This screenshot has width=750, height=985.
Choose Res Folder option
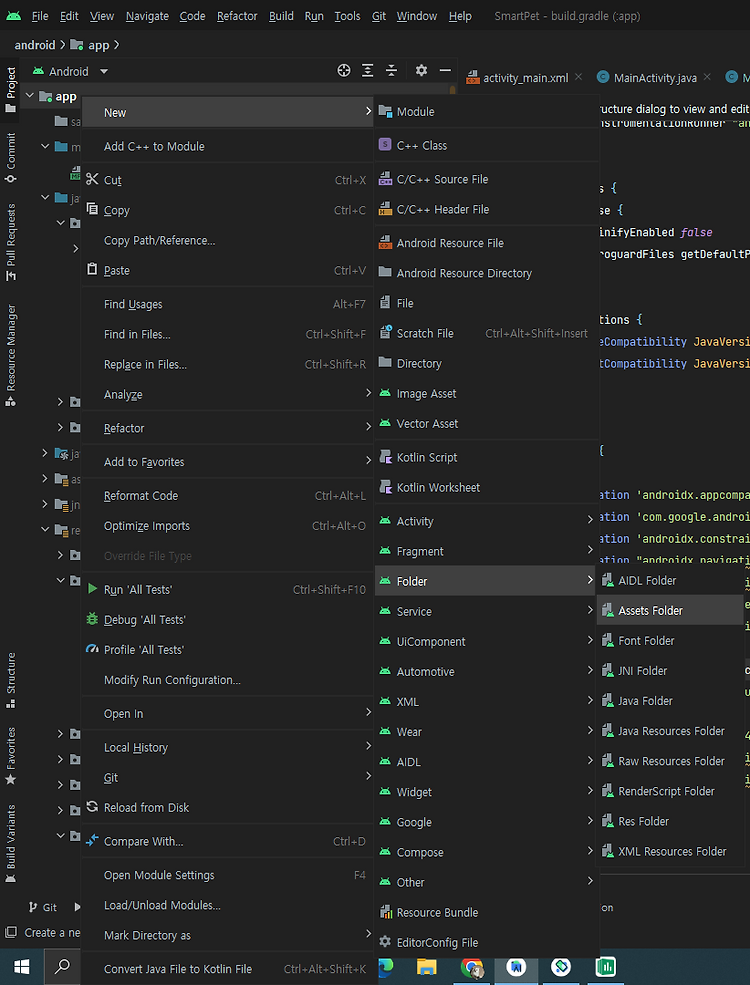pos(670,821)
